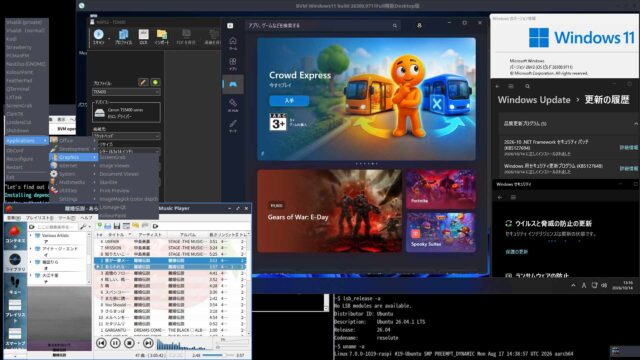
Task: Open the TS5400 profile dropdown
Action: tap(126, 92)
